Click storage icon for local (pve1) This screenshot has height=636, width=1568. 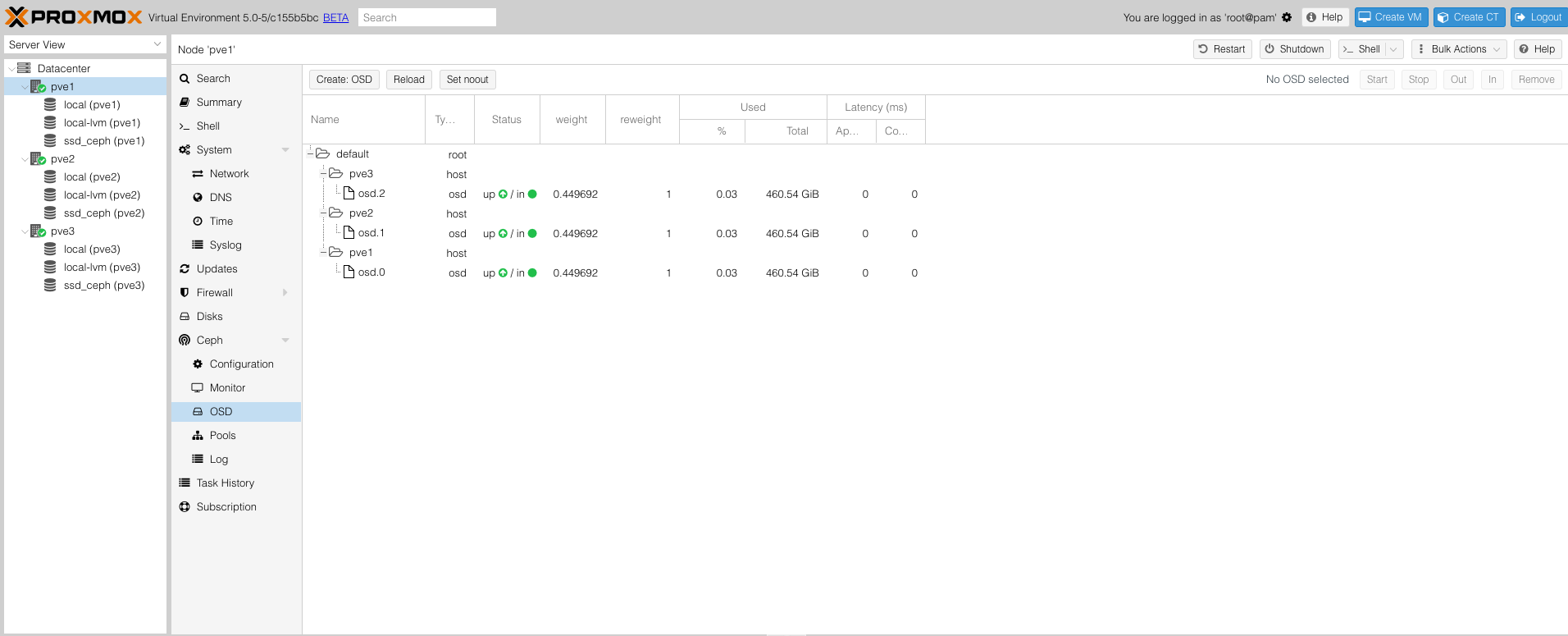50,104
